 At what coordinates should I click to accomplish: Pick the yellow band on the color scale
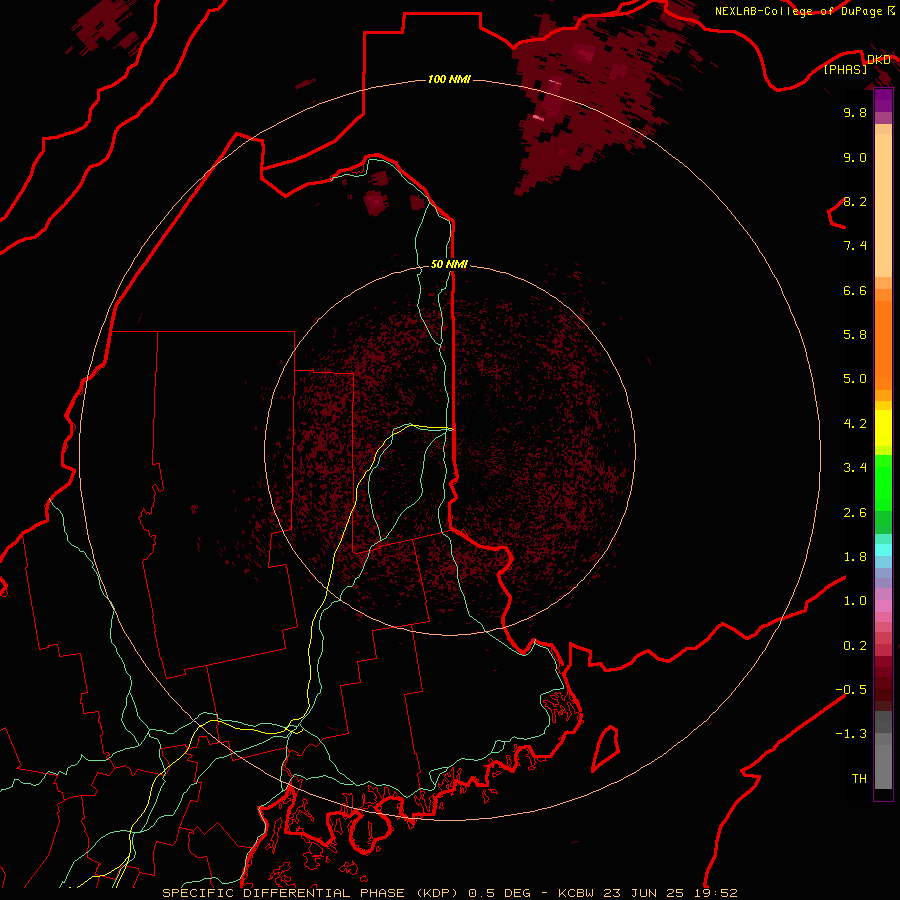(x=883, y=428)
